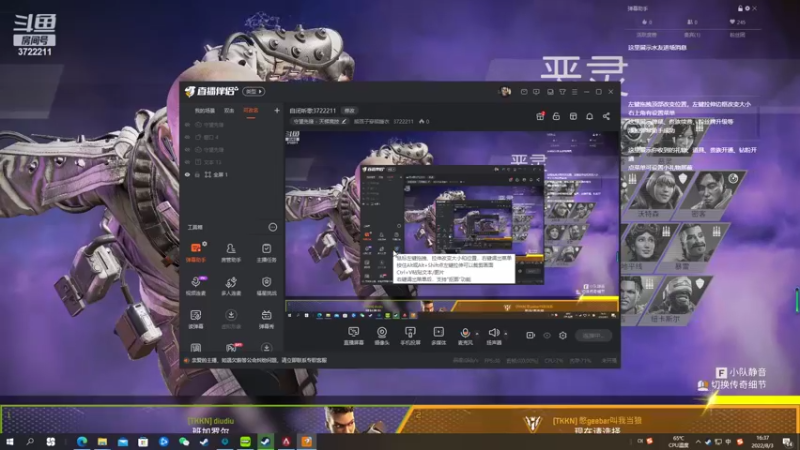Open WeChat from taskbar
The image size is (800, 450).
pos(184,442)
